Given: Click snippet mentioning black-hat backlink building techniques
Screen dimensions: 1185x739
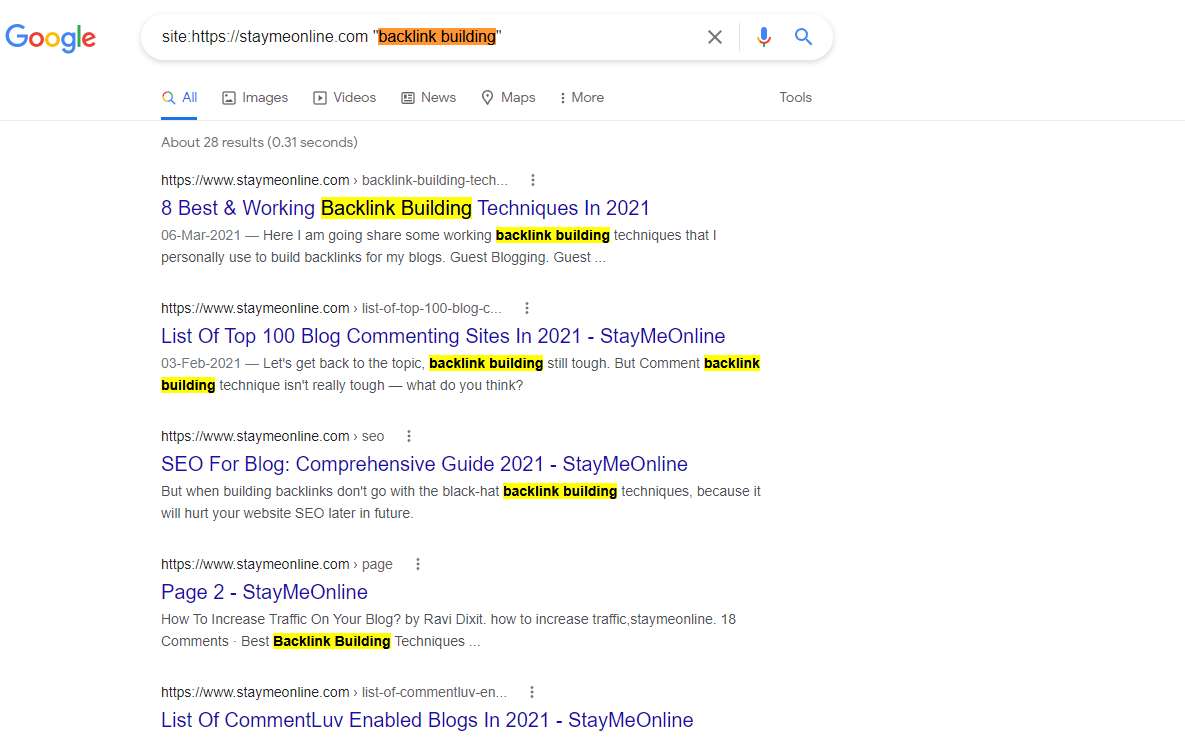Looking at the screenshot, I should (461, 502).
